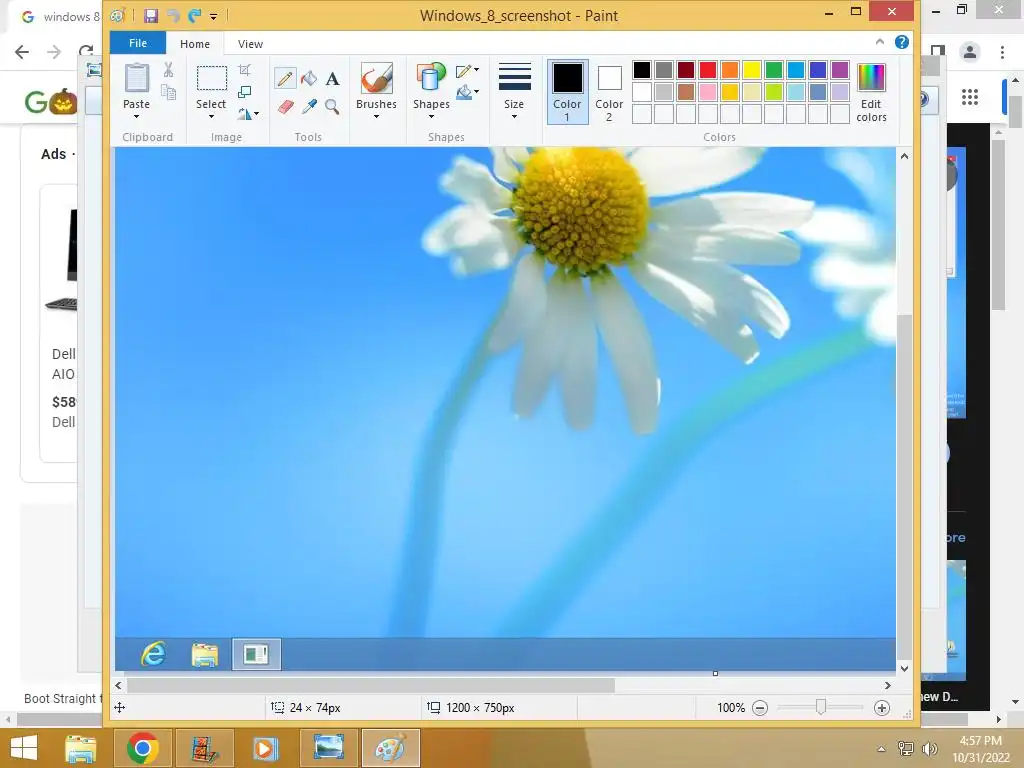Image resolution: width=1024 pixels, height=768 pixels.
Task: Pick the yellow color swatch
Action: [x=752, y=70]
